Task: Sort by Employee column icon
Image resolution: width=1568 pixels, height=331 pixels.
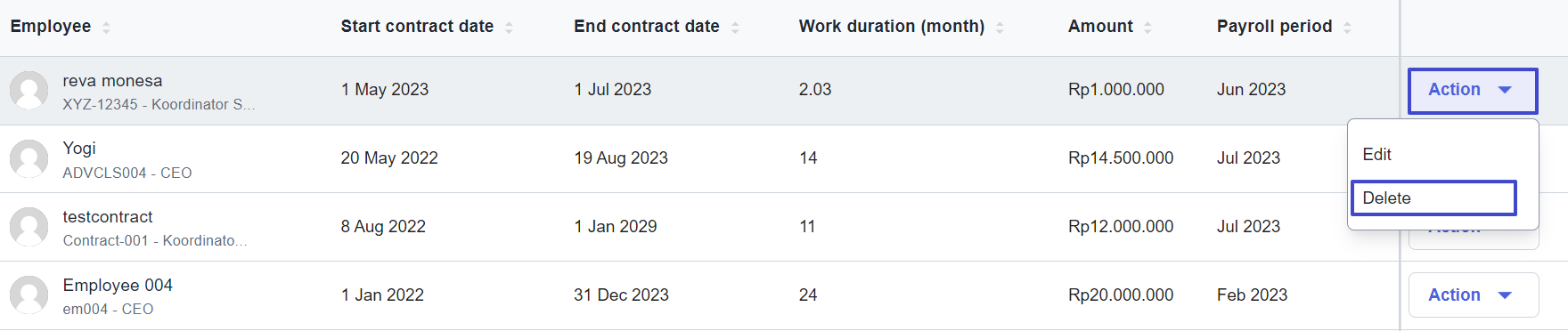Action: pyautogui.click(x=106, y=28)
